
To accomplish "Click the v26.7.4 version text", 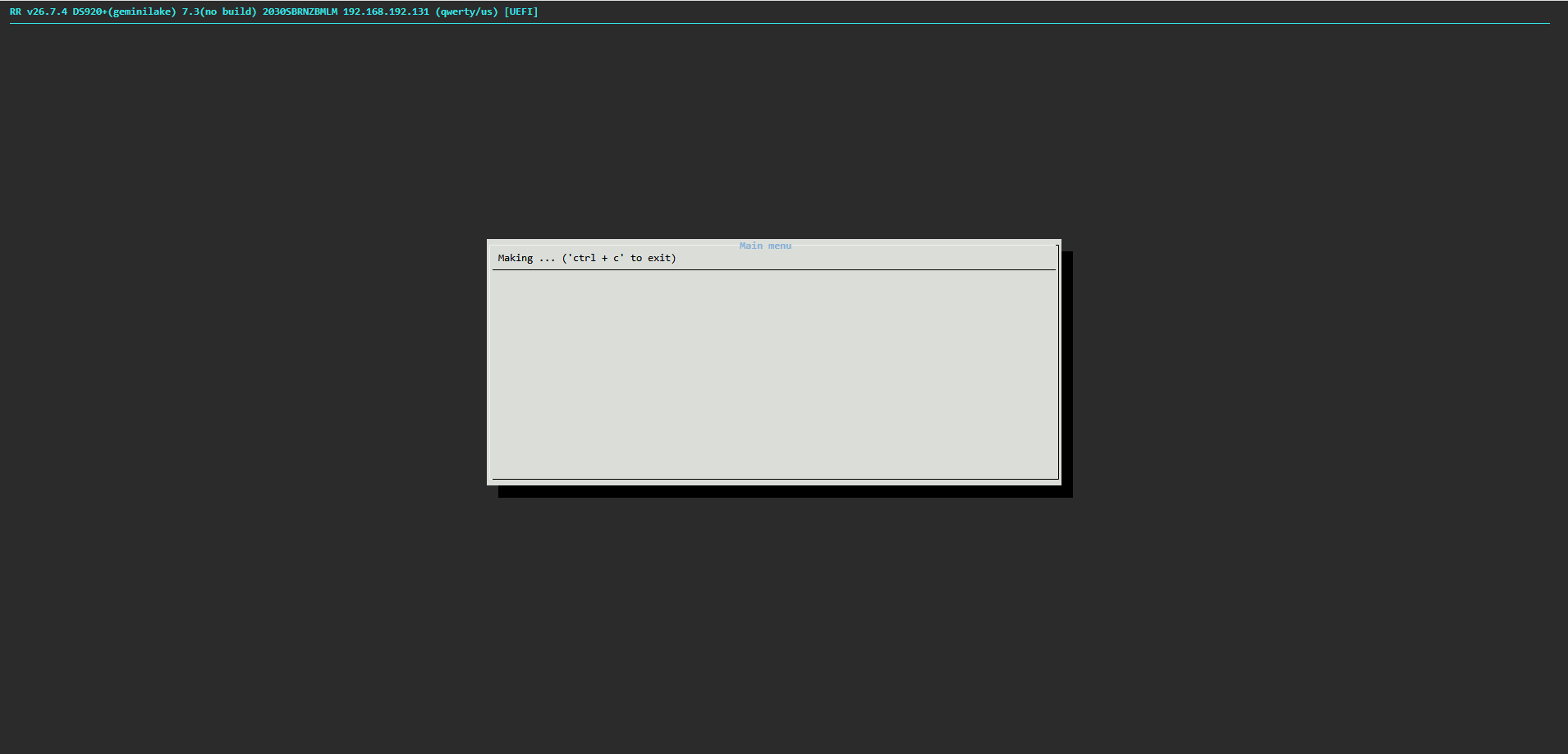I will pyautogui.click(x=47, y=11).
